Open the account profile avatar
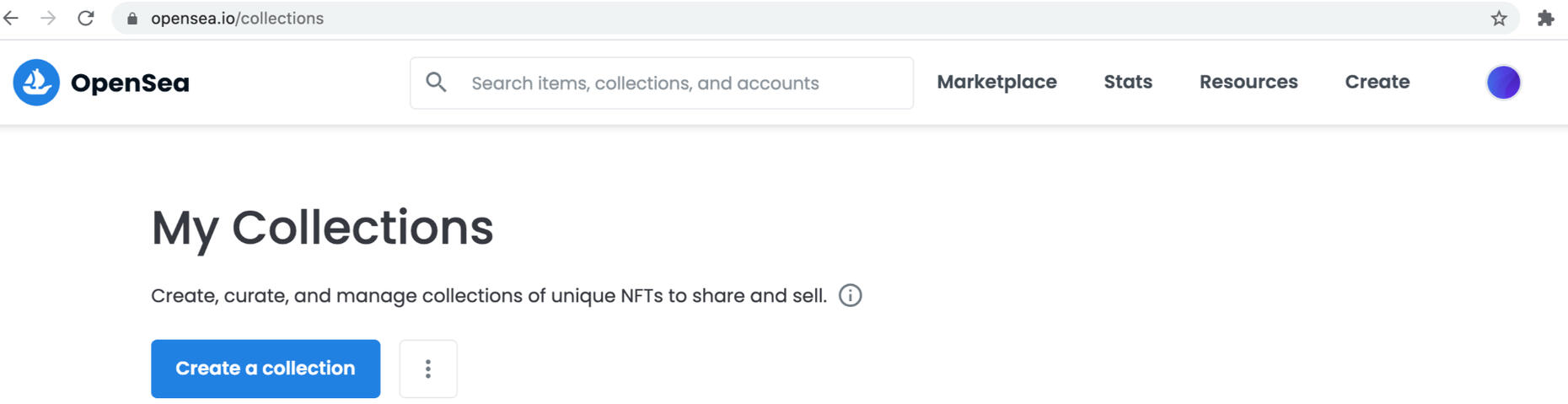This screenshot has width=1568, height=404. click(1503, 83)
